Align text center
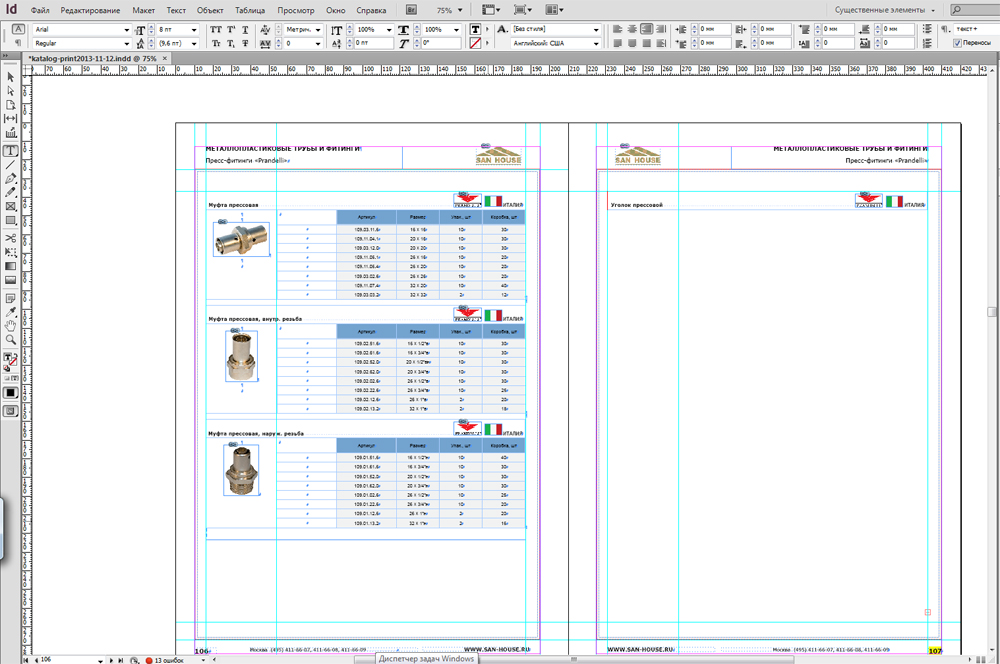The image size is (1000, 664). click(x=632, y=29)
